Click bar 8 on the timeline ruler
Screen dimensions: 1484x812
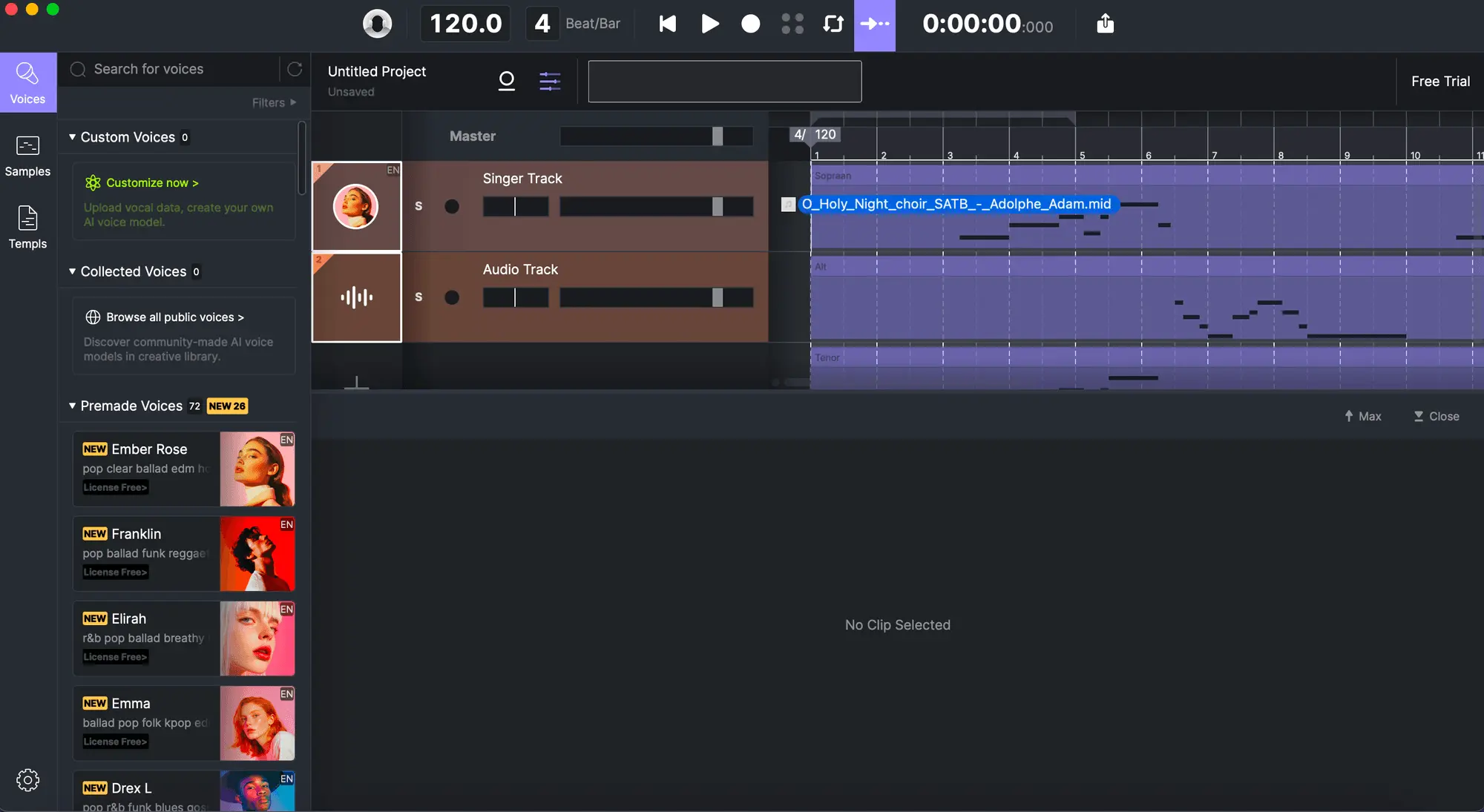coord(1281,156)
